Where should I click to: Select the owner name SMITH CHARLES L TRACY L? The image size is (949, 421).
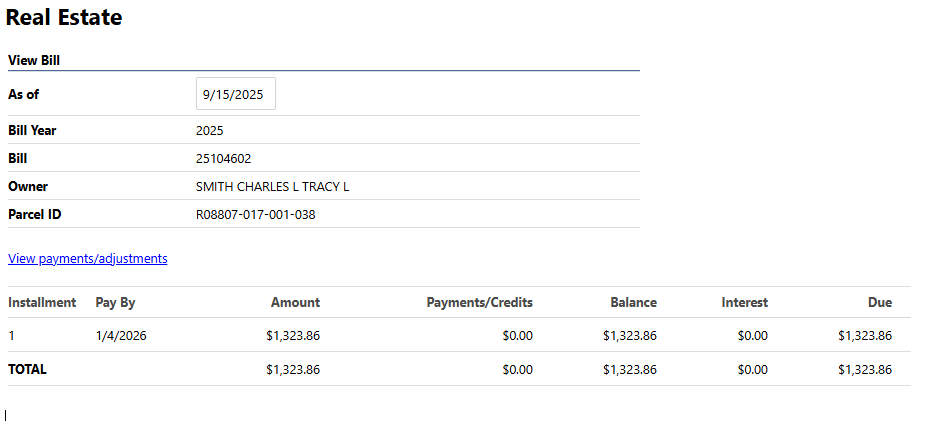coord(272,186)
